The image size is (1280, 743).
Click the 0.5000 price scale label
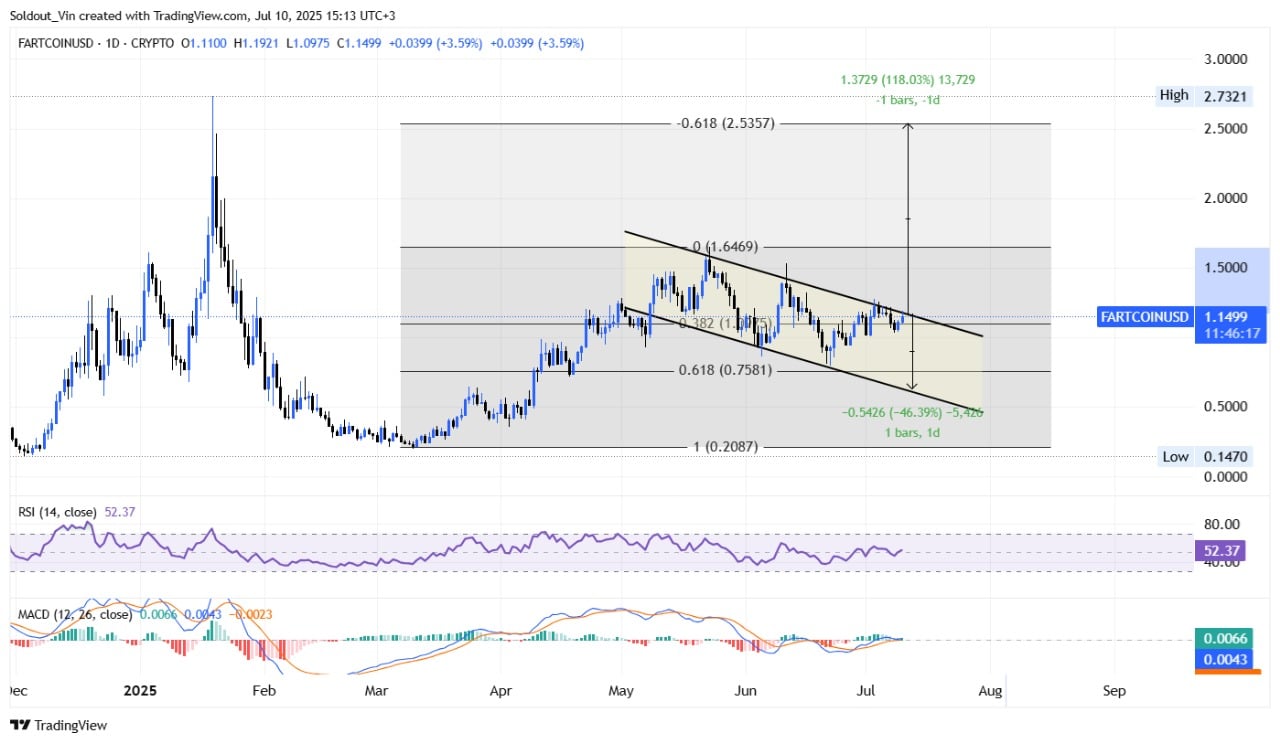[1224, 407]
